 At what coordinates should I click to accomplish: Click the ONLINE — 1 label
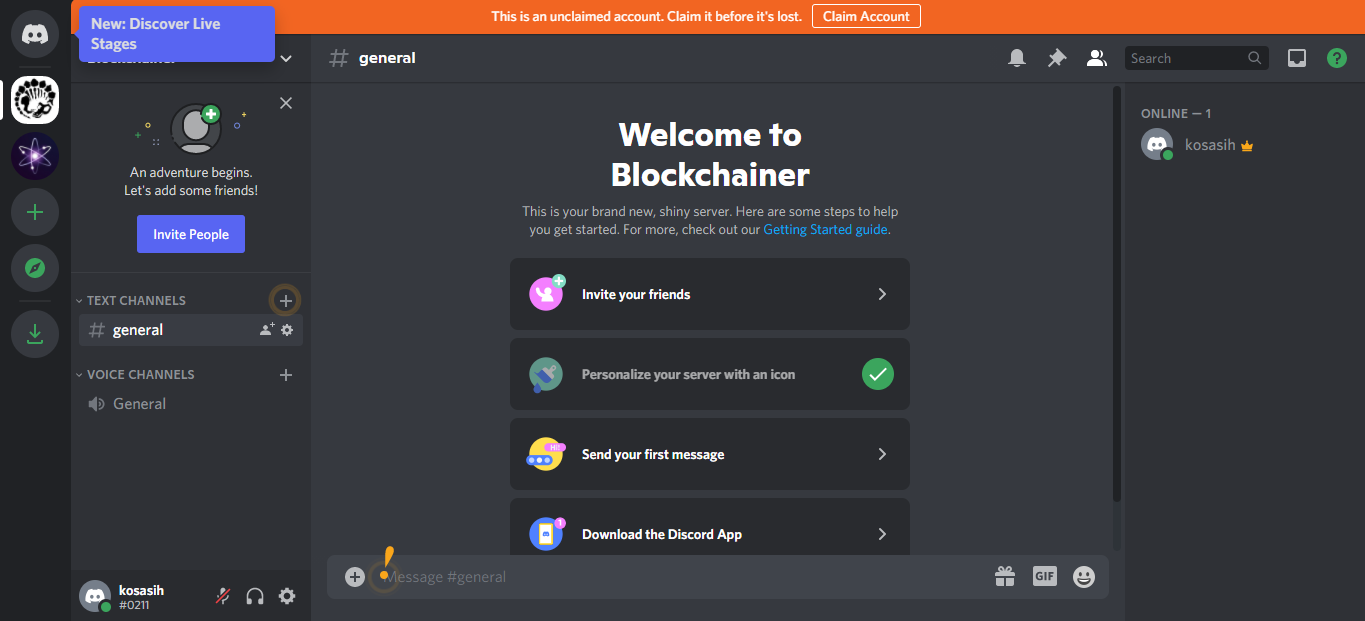(1176, 113)
